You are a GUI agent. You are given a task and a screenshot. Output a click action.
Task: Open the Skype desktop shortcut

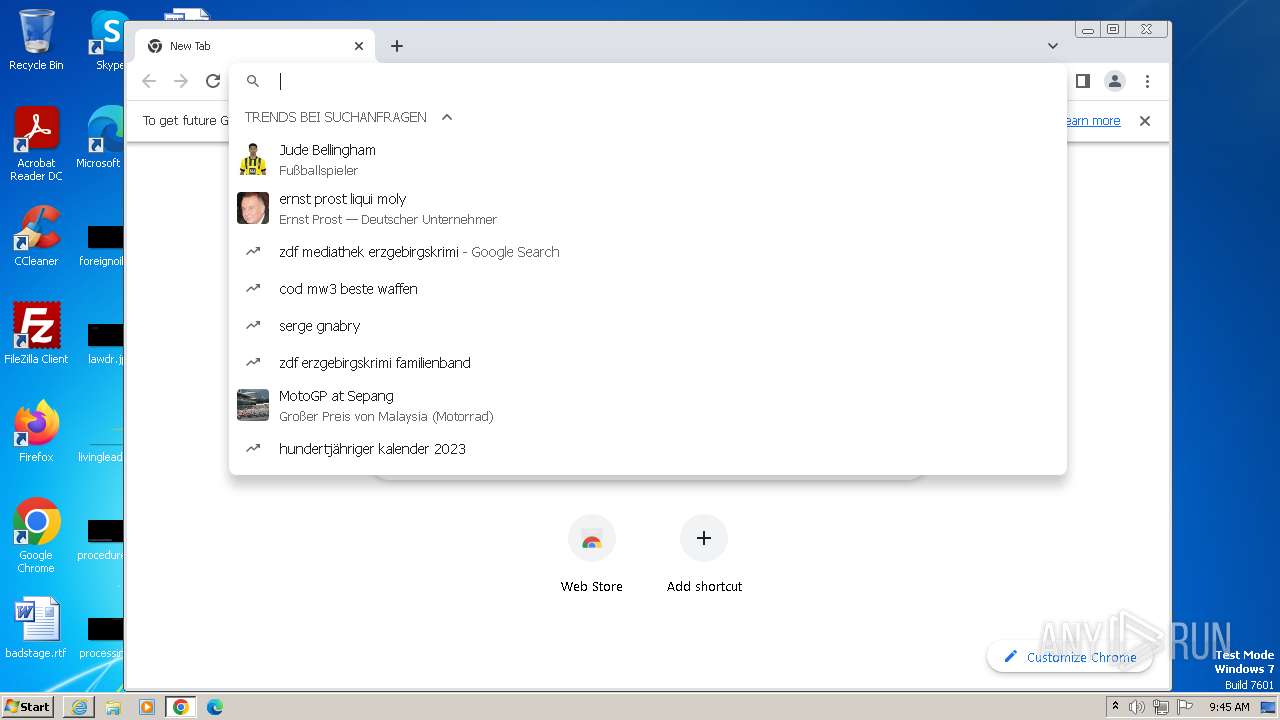[x=107, y=40]
